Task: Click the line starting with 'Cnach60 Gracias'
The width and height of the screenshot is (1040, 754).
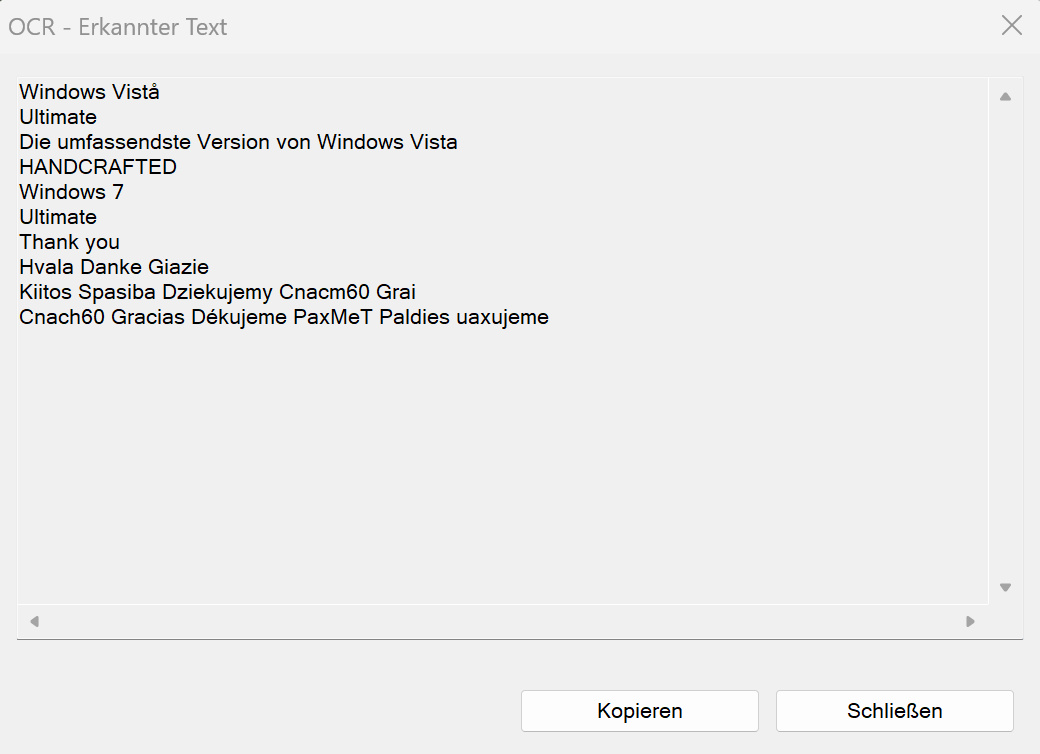Action: point(283,317)
